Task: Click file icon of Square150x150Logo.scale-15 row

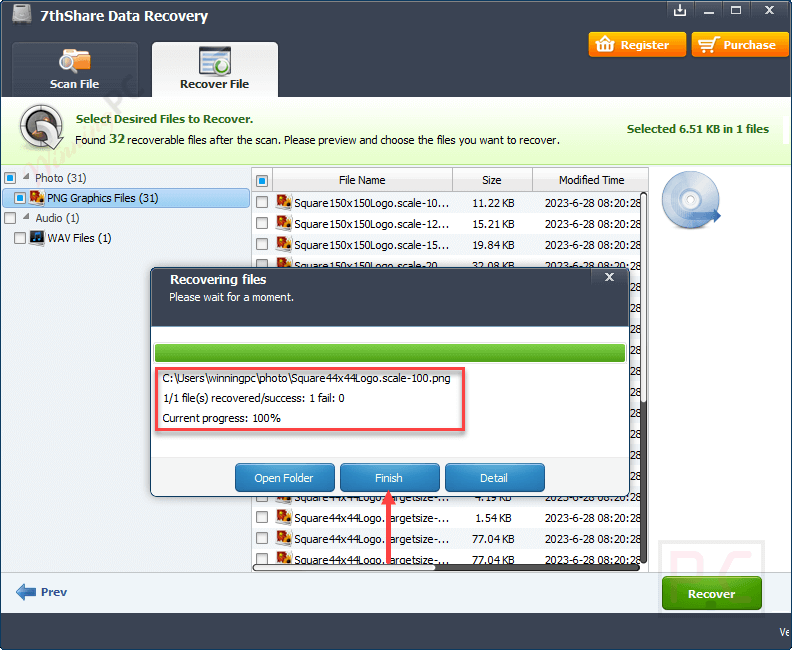Action: [x=283, y=244]
